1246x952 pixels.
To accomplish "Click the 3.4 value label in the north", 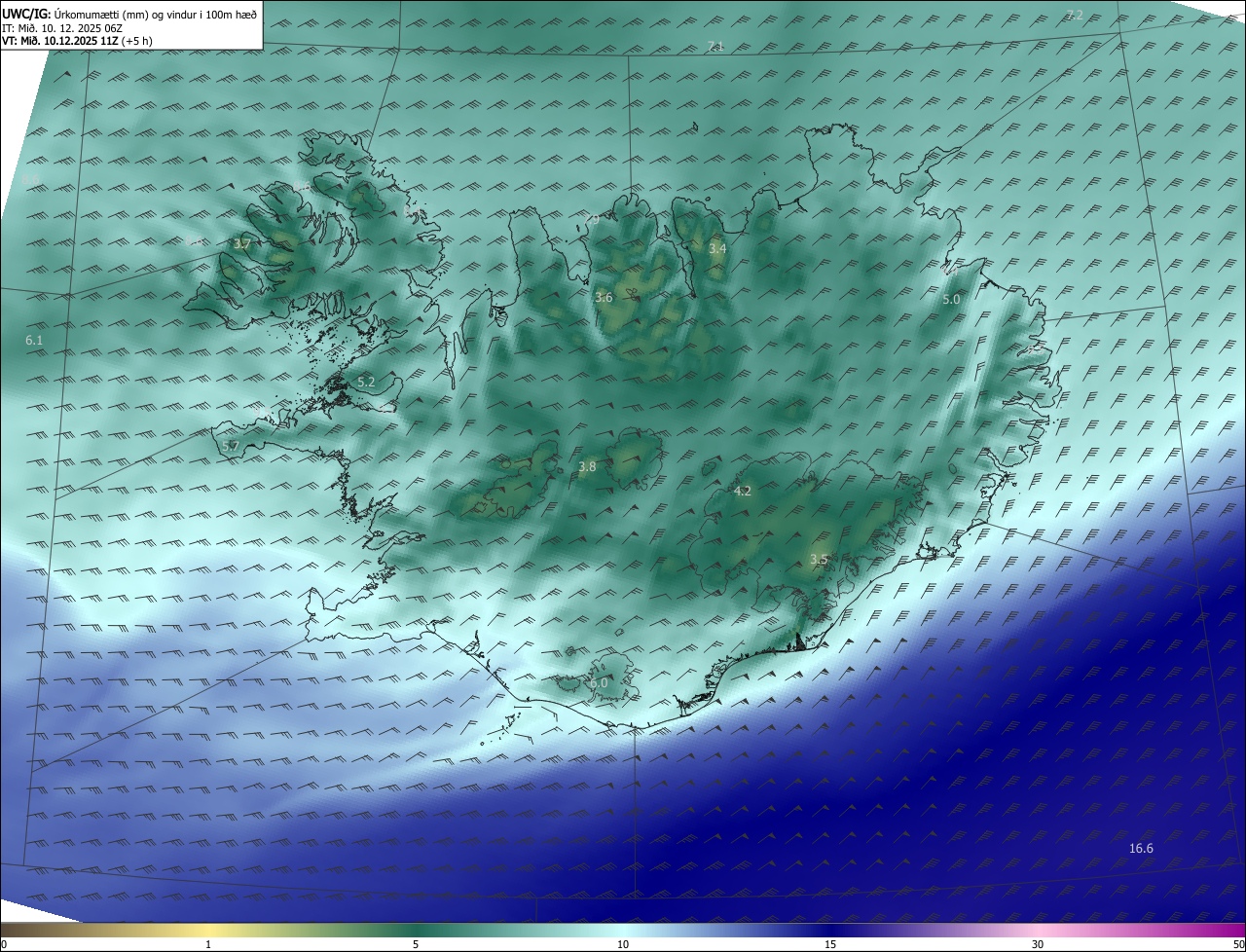I will (717, 249).
